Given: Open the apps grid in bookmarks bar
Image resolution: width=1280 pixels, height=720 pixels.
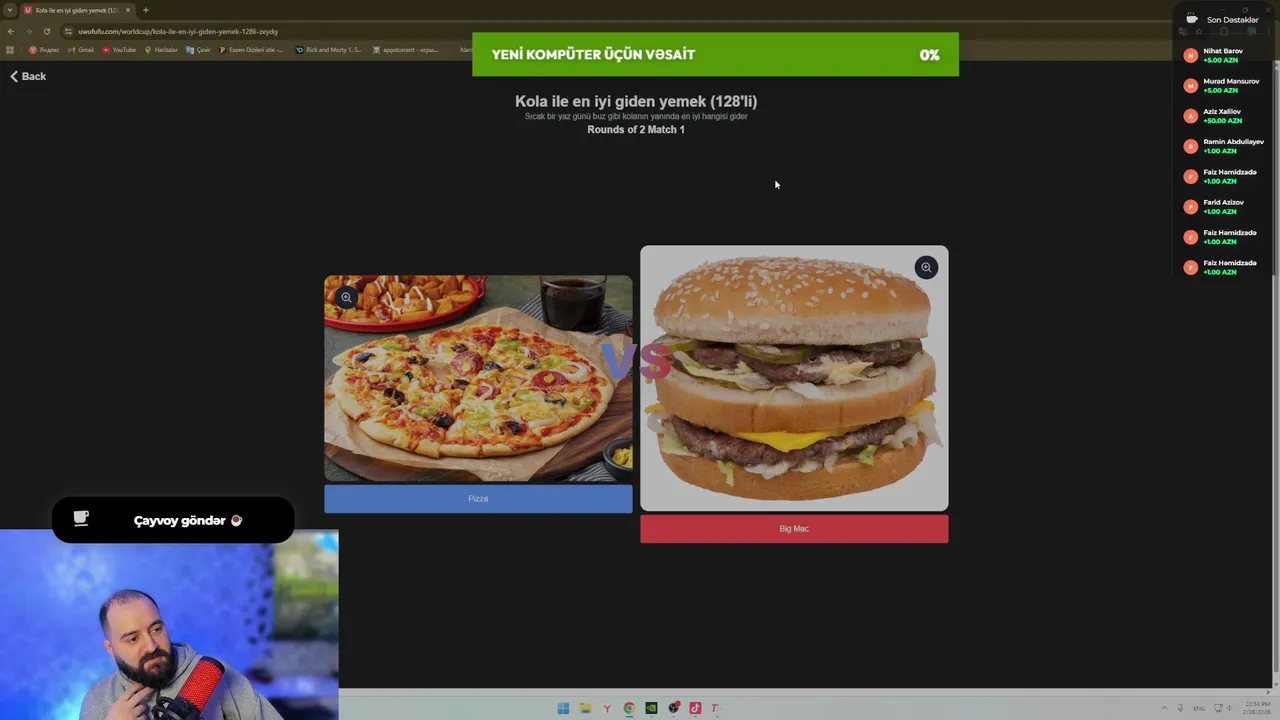Looking at the screenshot, I should (10, 49).
